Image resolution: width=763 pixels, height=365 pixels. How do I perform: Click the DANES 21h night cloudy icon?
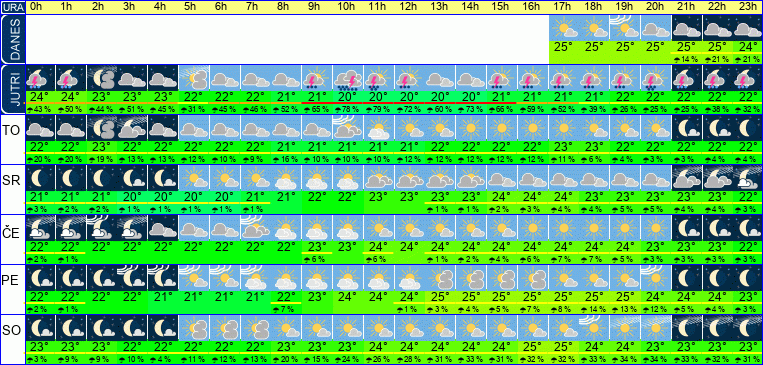click(687, 28)
